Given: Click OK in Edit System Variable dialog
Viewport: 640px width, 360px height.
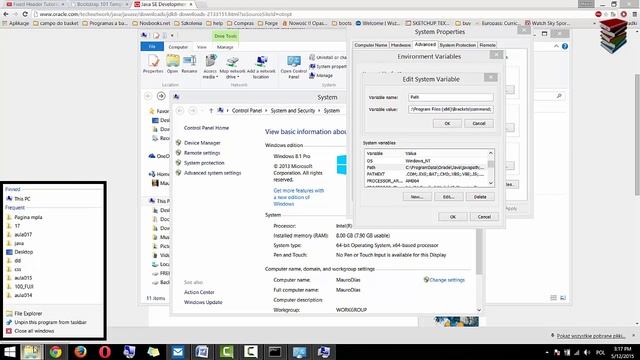Looking at the screenshot, I should (447, 123).
